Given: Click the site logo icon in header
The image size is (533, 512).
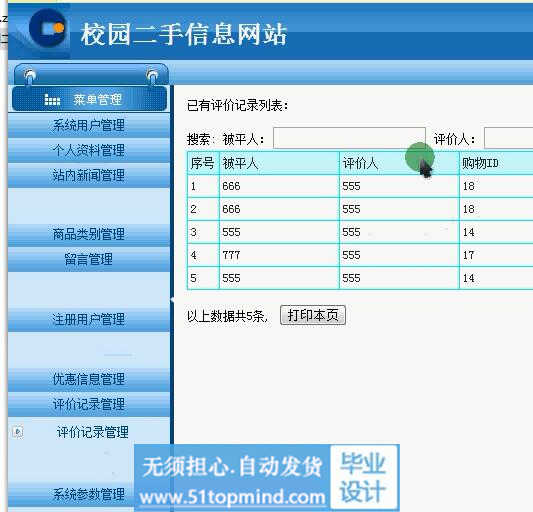Looking at the screenshot, I should point(48,28).
